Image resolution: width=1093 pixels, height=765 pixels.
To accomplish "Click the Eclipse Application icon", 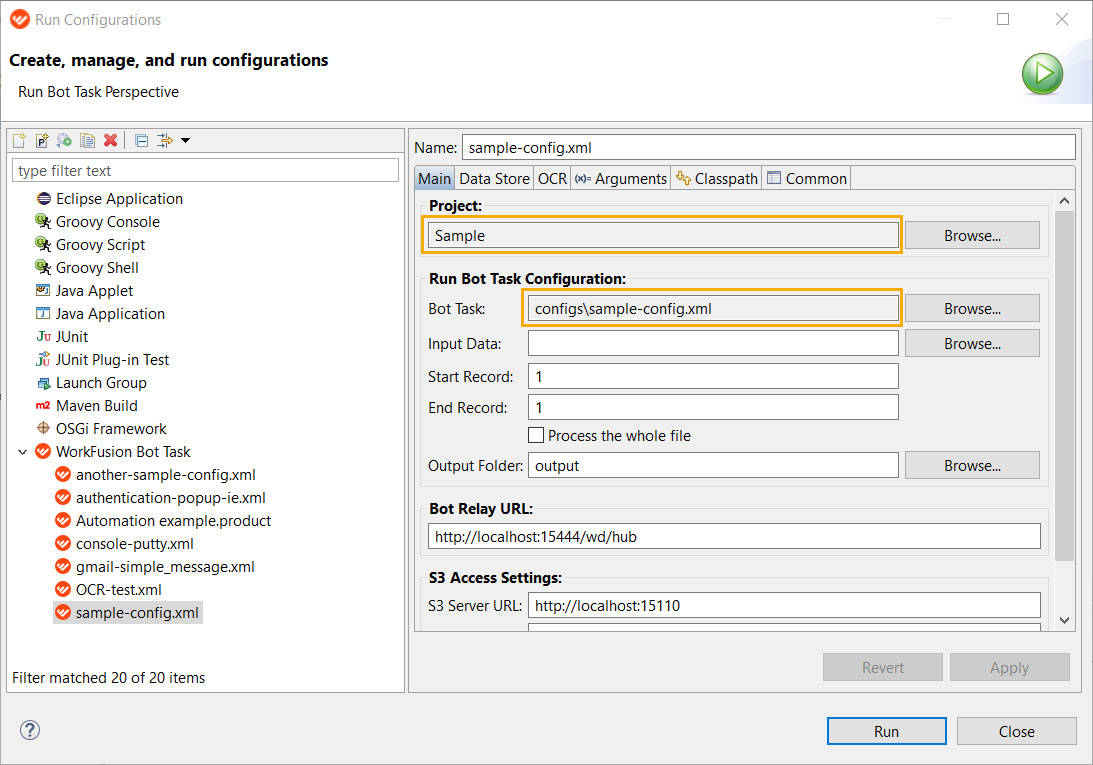I will pos(43,199).
